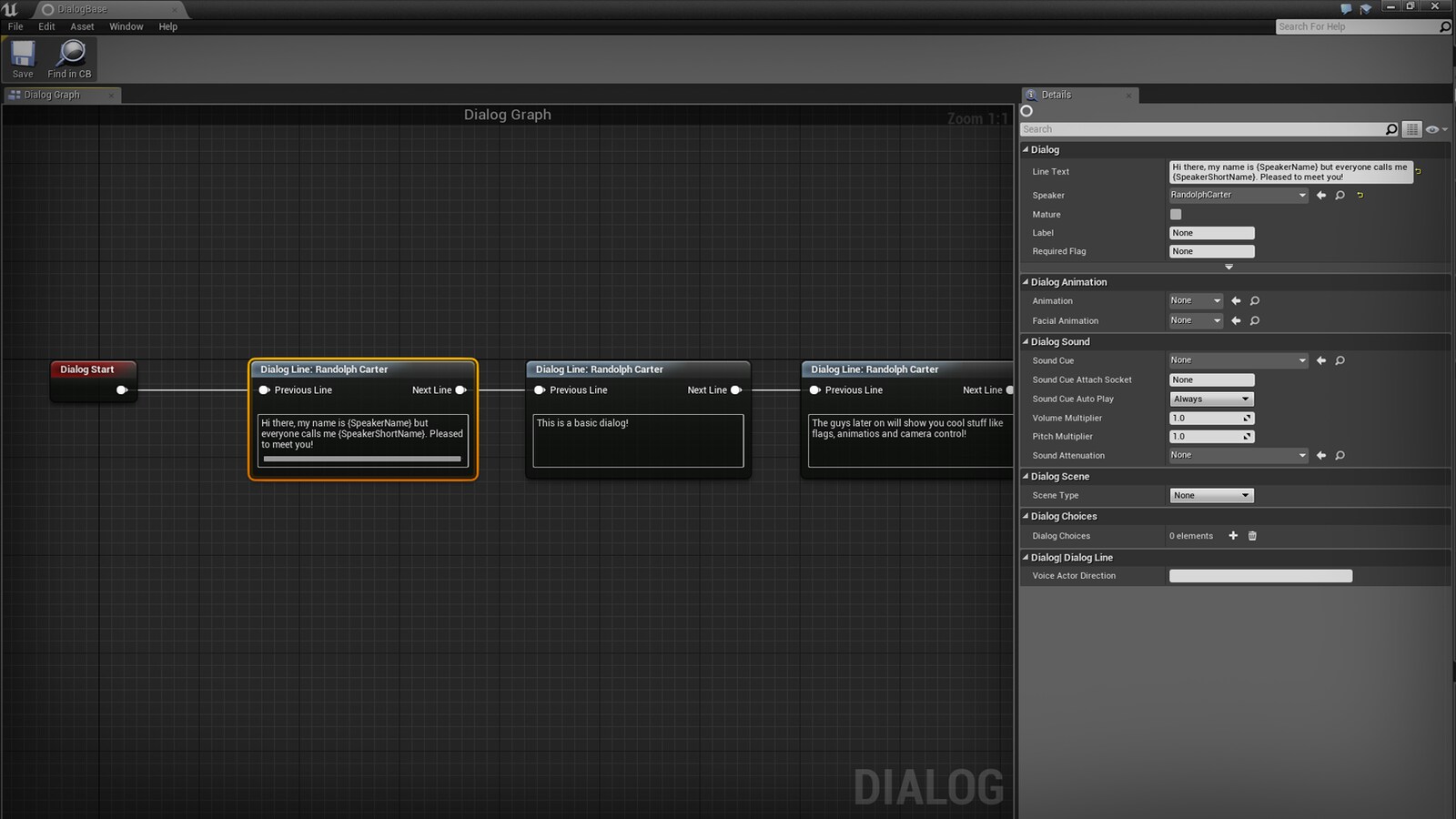Open the Scene Type dropdown
The image size is (1456, 819).
pos(1211,495)
